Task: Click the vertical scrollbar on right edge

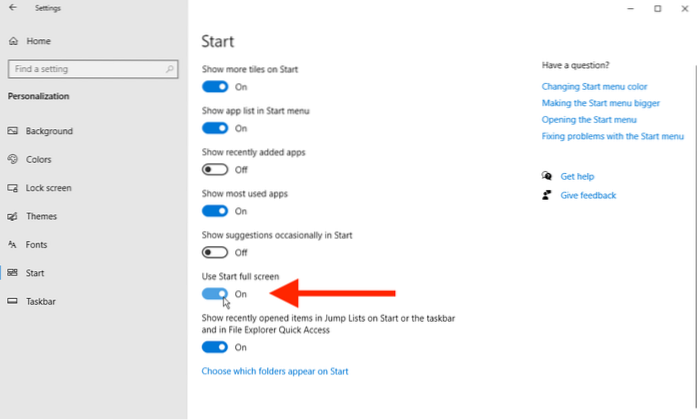Action: 695,236
